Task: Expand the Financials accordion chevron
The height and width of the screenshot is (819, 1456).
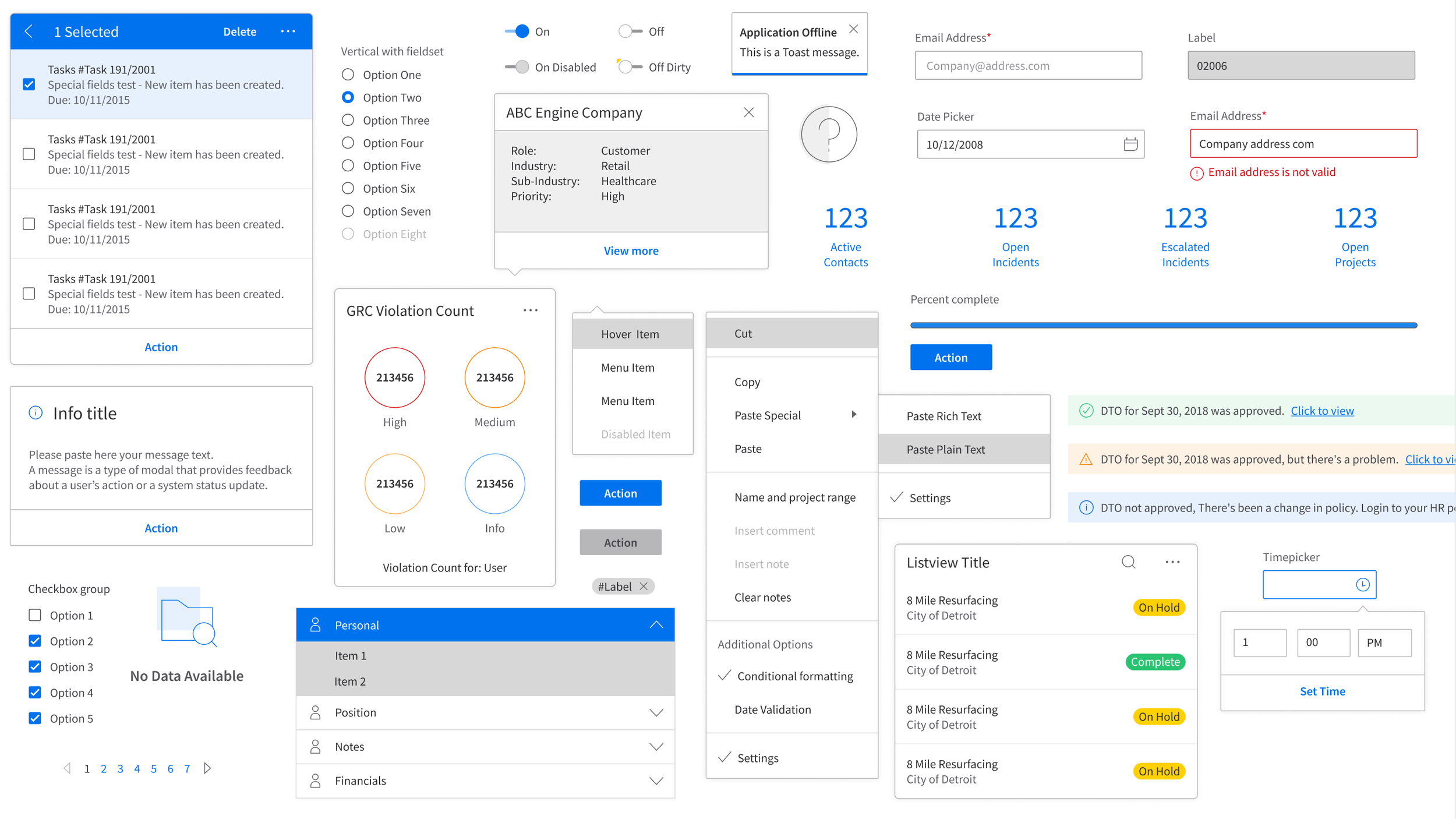Action: 656,781
